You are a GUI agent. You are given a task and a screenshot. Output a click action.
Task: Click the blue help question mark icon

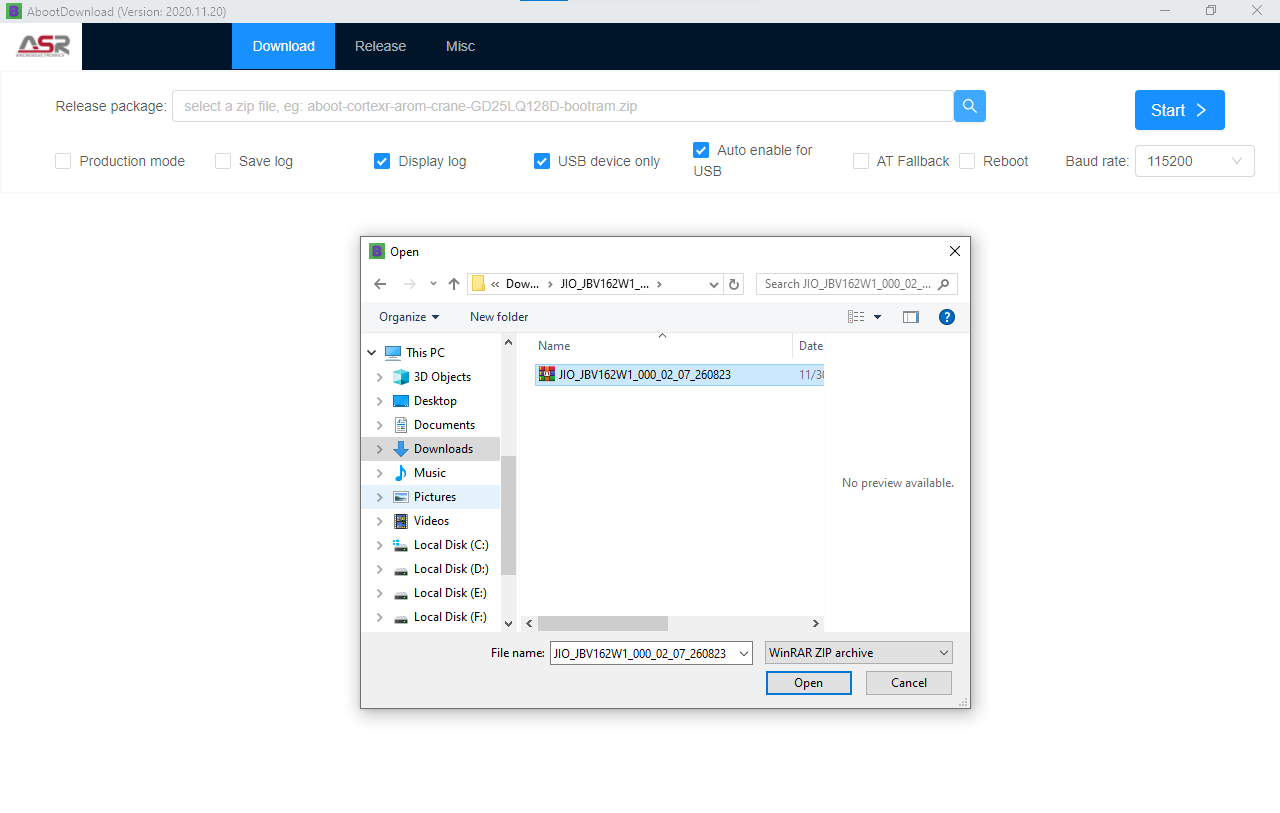coord(946,317)
